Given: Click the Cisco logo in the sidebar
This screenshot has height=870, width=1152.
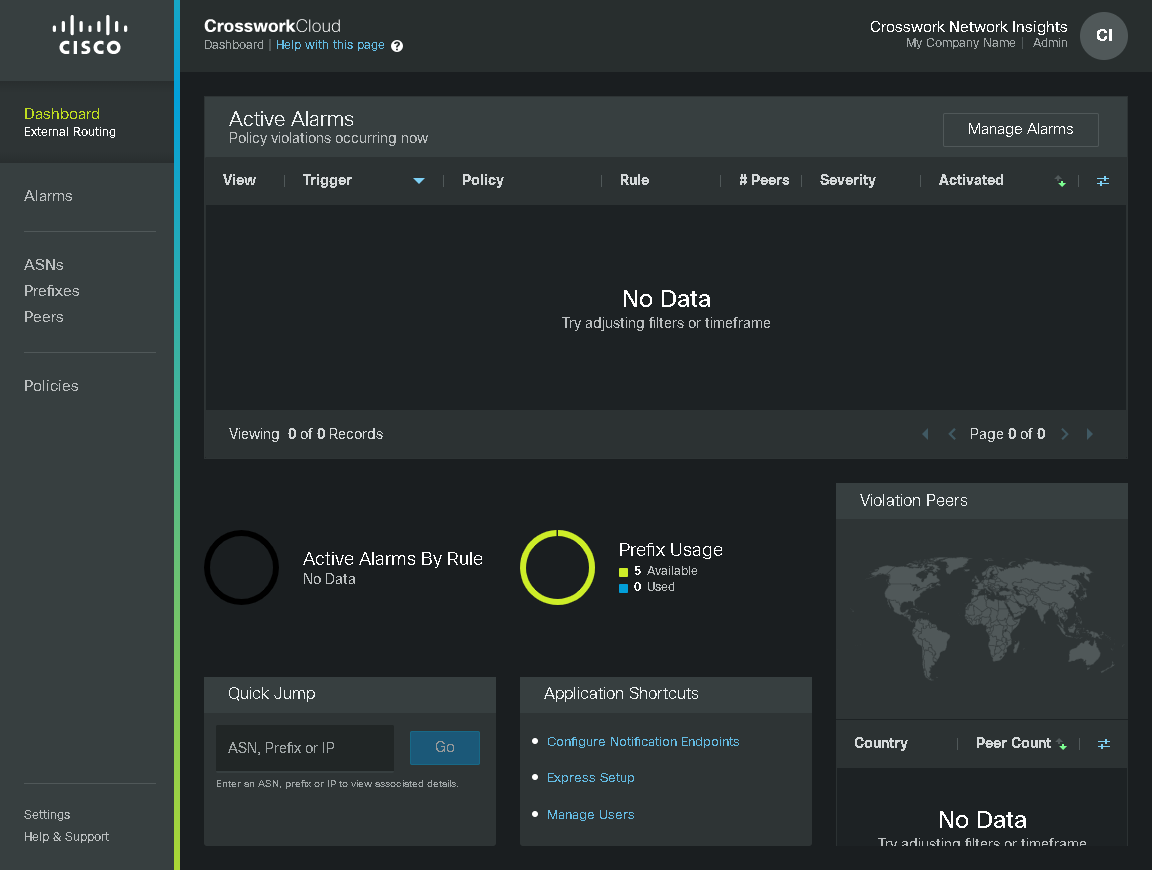Looking at the screenshot, I should coord(89,38).
